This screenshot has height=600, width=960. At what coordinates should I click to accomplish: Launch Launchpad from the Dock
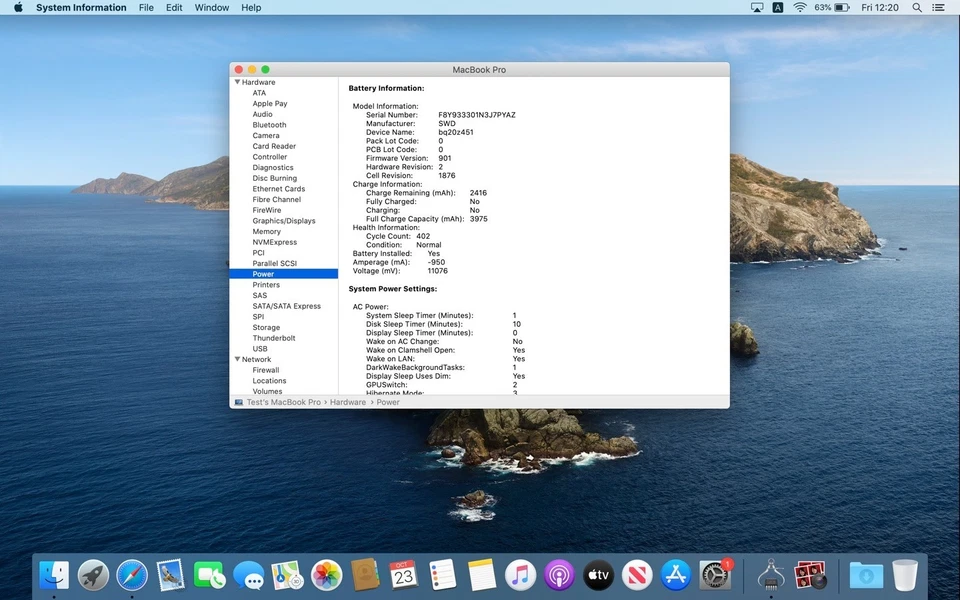click(x=93, y=576)
